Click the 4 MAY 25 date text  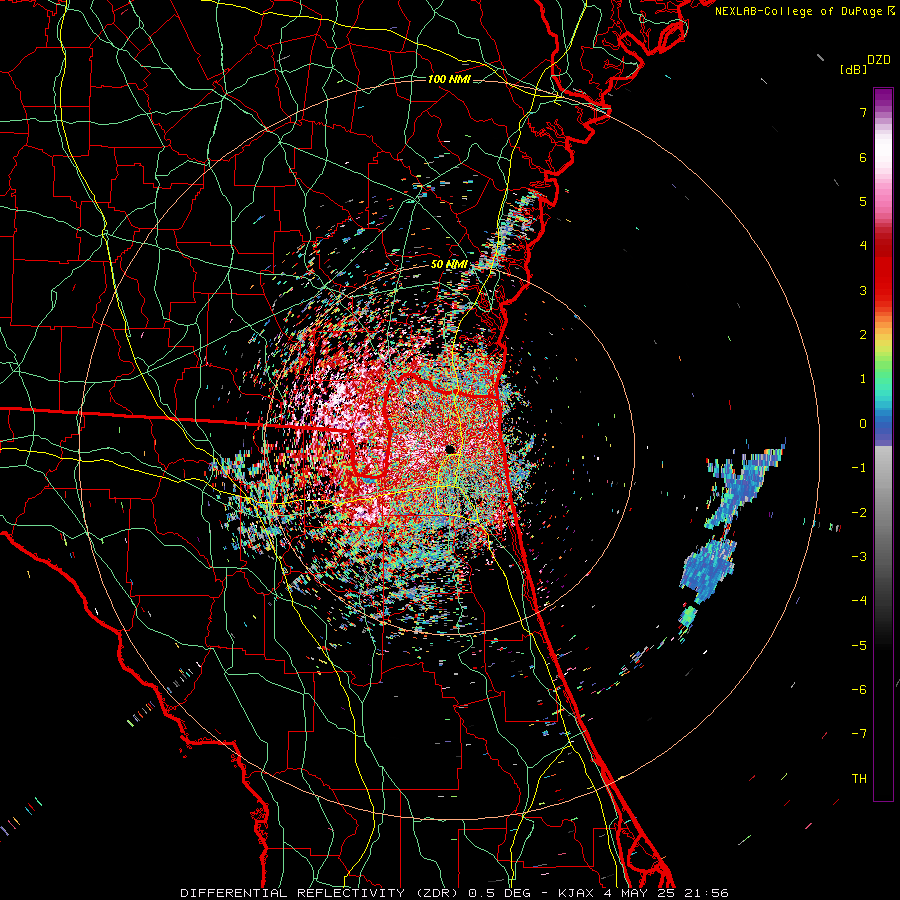(639, 893)
